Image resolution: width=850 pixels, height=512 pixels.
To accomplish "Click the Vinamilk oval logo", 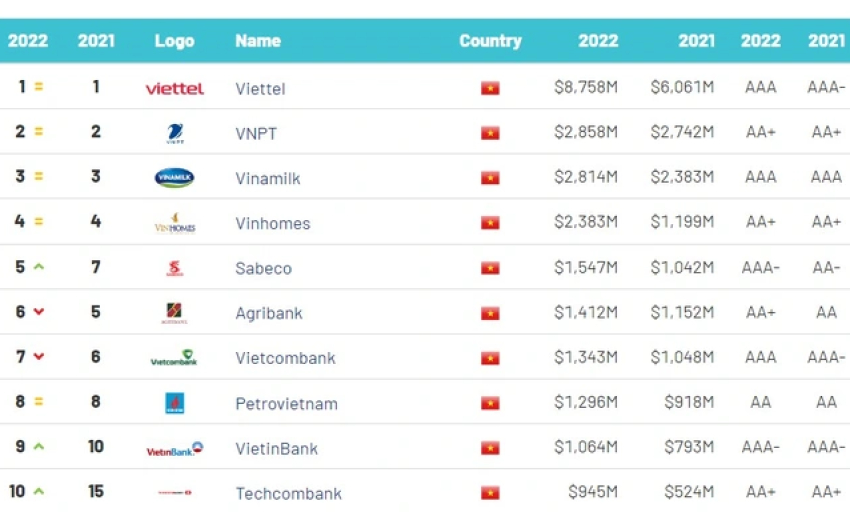I will 175,177.
